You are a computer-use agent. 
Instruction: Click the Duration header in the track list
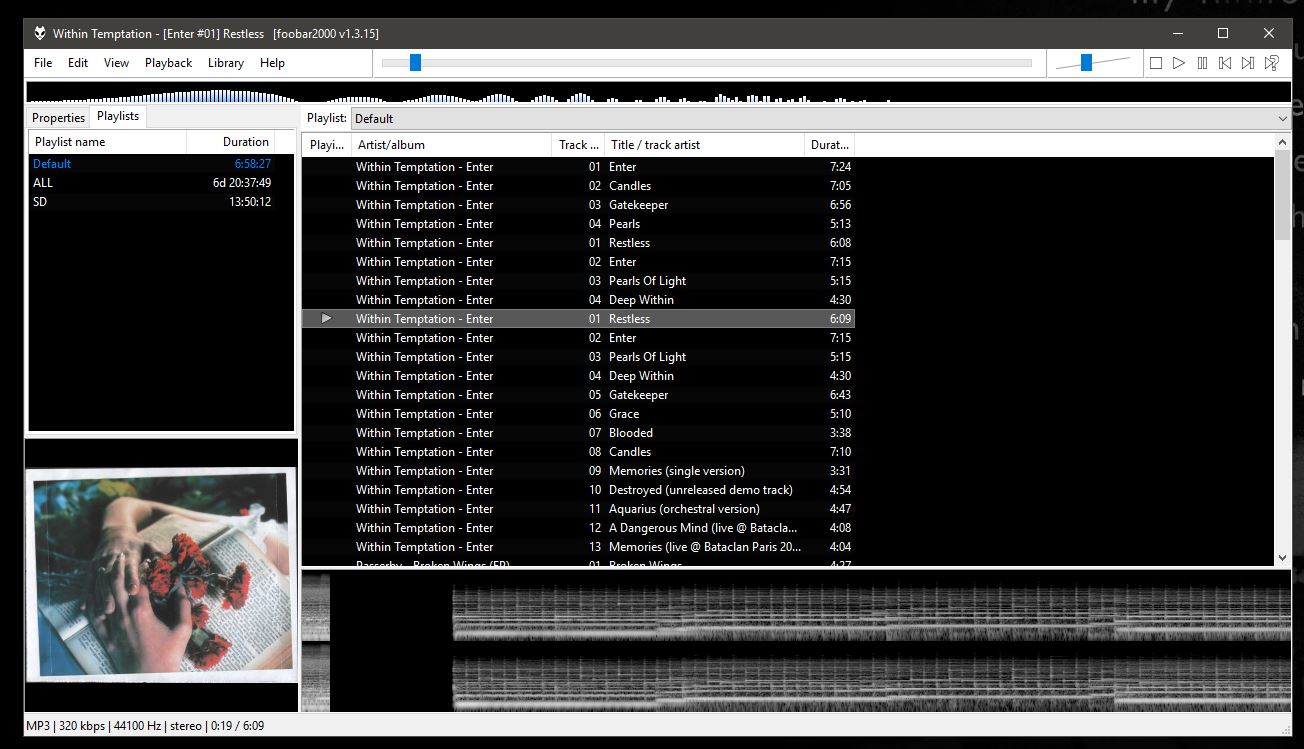(x=829, y=145)
